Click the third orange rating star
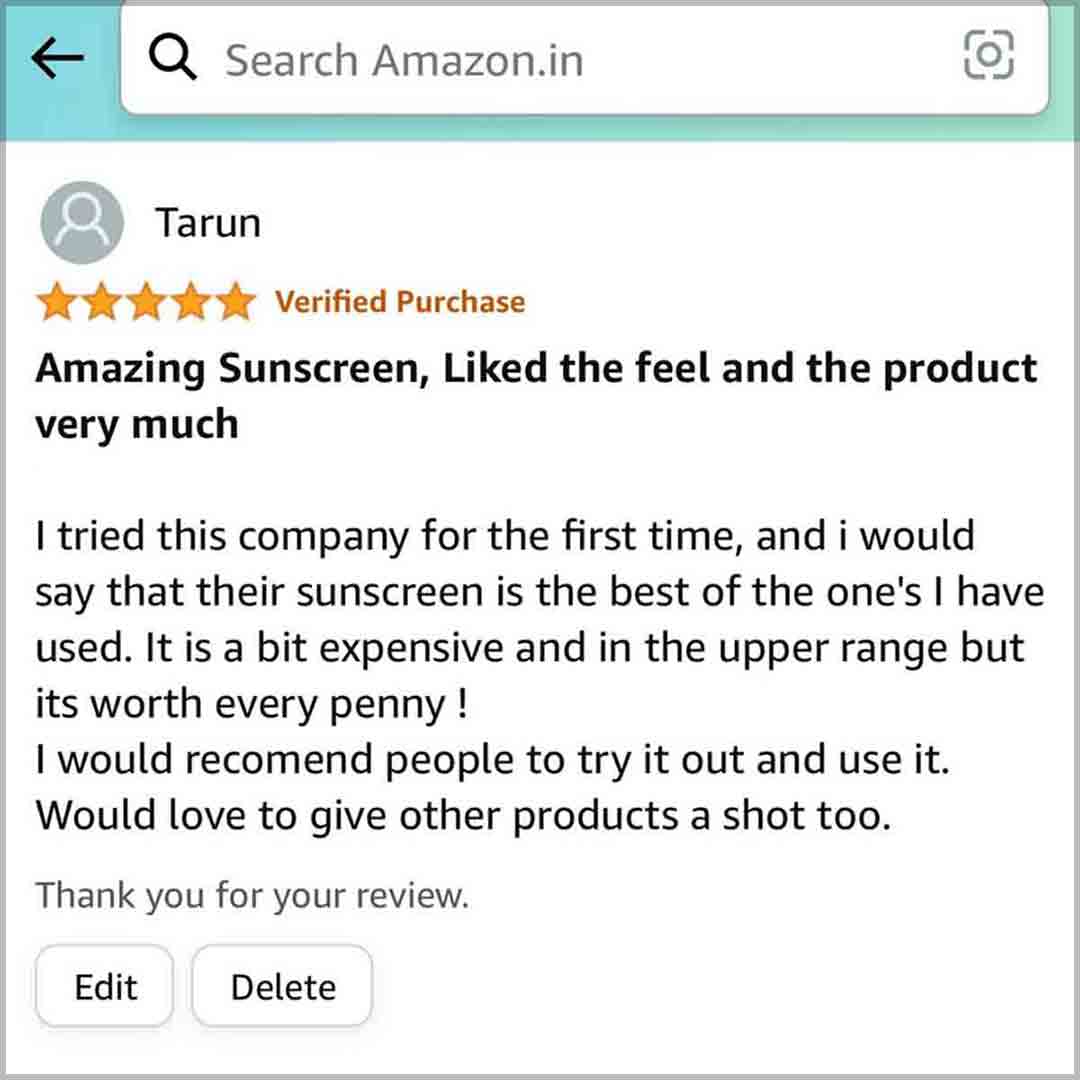Viewport: 1080px width, 1080px height. click(x=147, y=302)
